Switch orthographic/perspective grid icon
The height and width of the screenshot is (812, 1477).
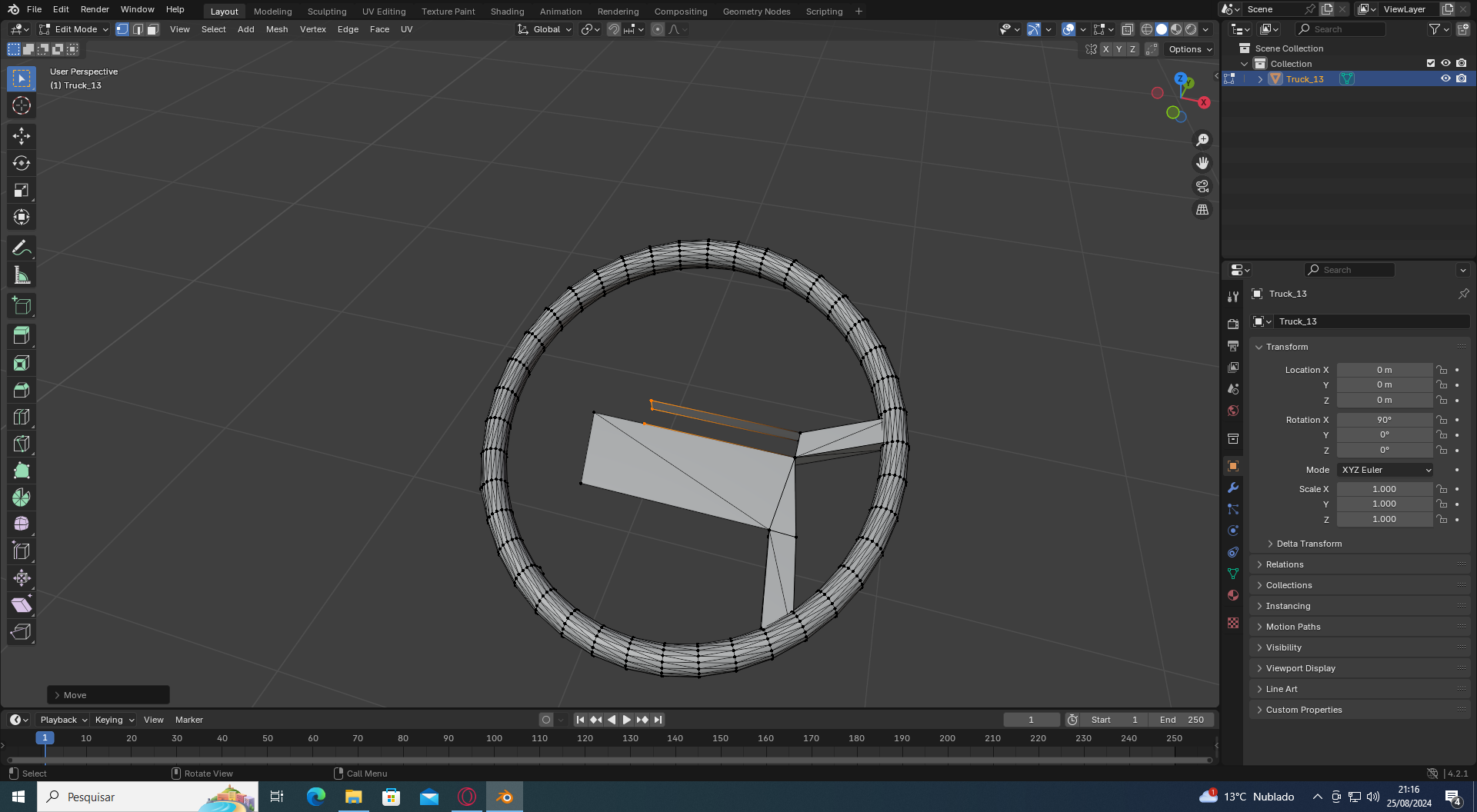coord(1202,209)
